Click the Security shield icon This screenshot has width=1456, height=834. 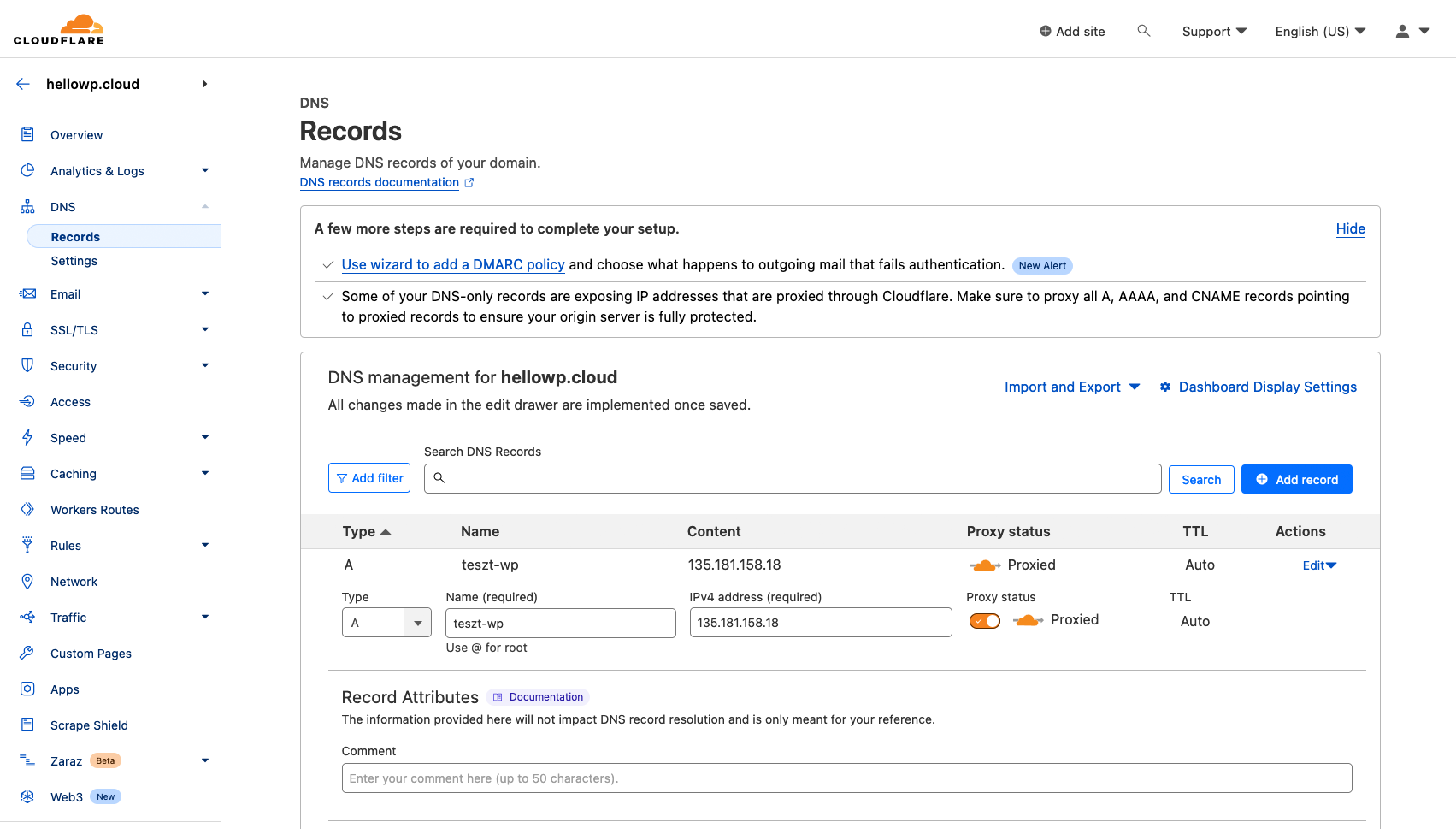[27, 365]
